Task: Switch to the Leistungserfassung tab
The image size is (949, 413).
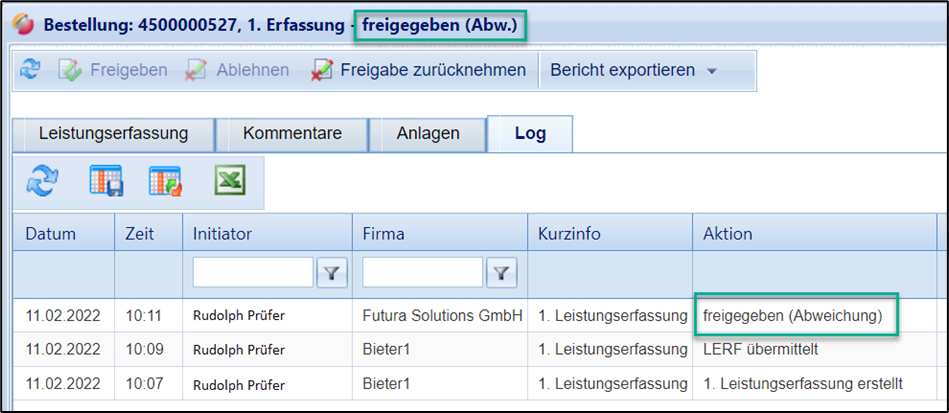Action: point(113,133)
